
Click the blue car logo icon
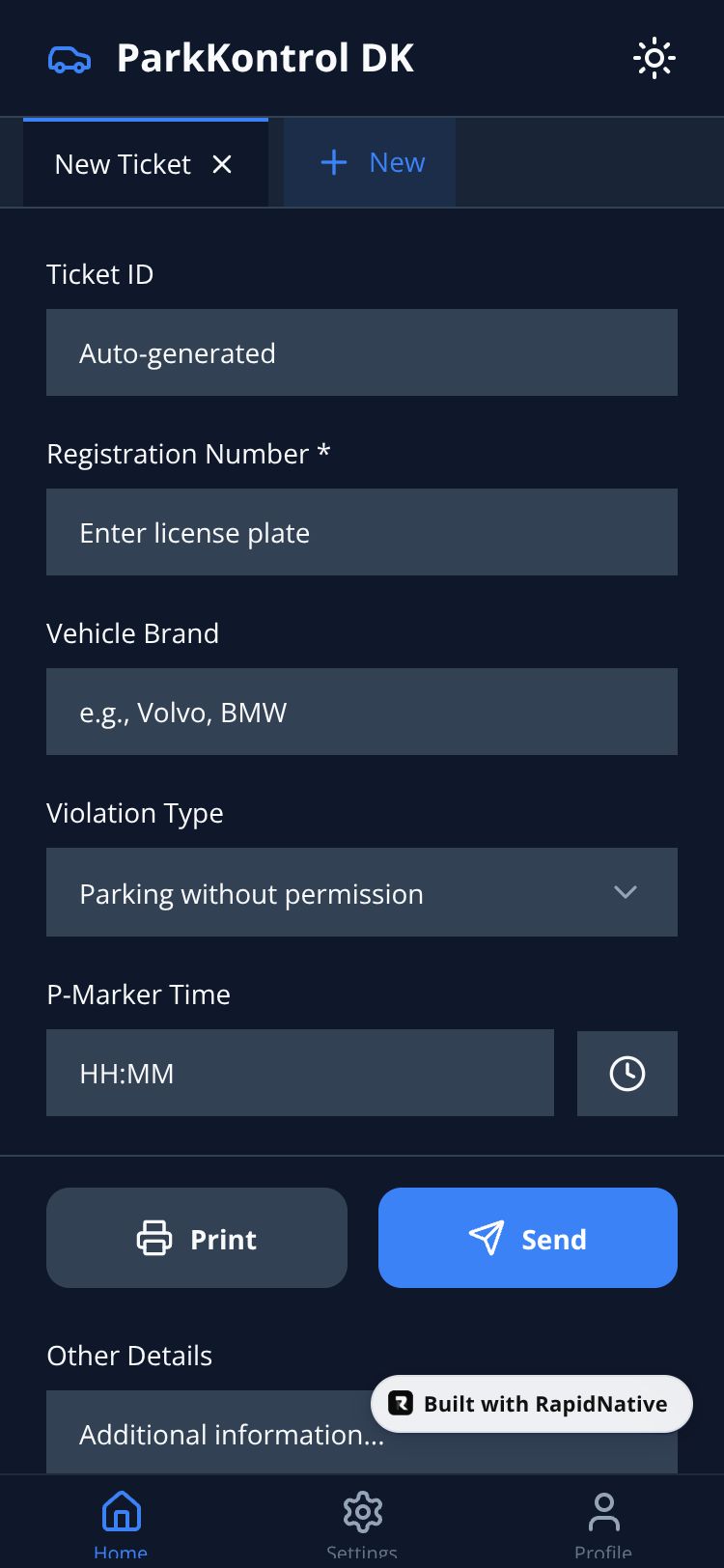[70, 60]
